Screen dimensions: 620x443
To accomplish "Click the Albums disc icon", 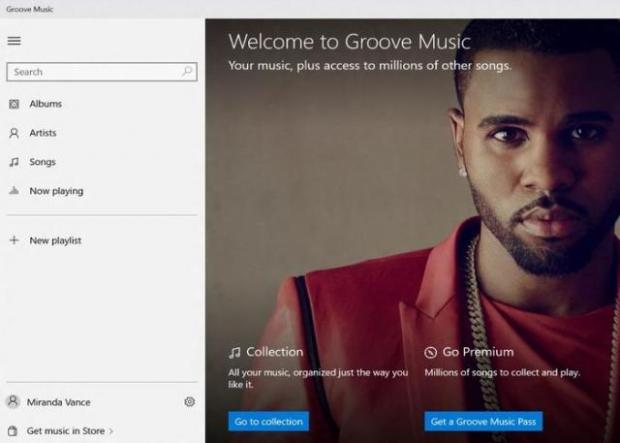I will pos(14,104).
